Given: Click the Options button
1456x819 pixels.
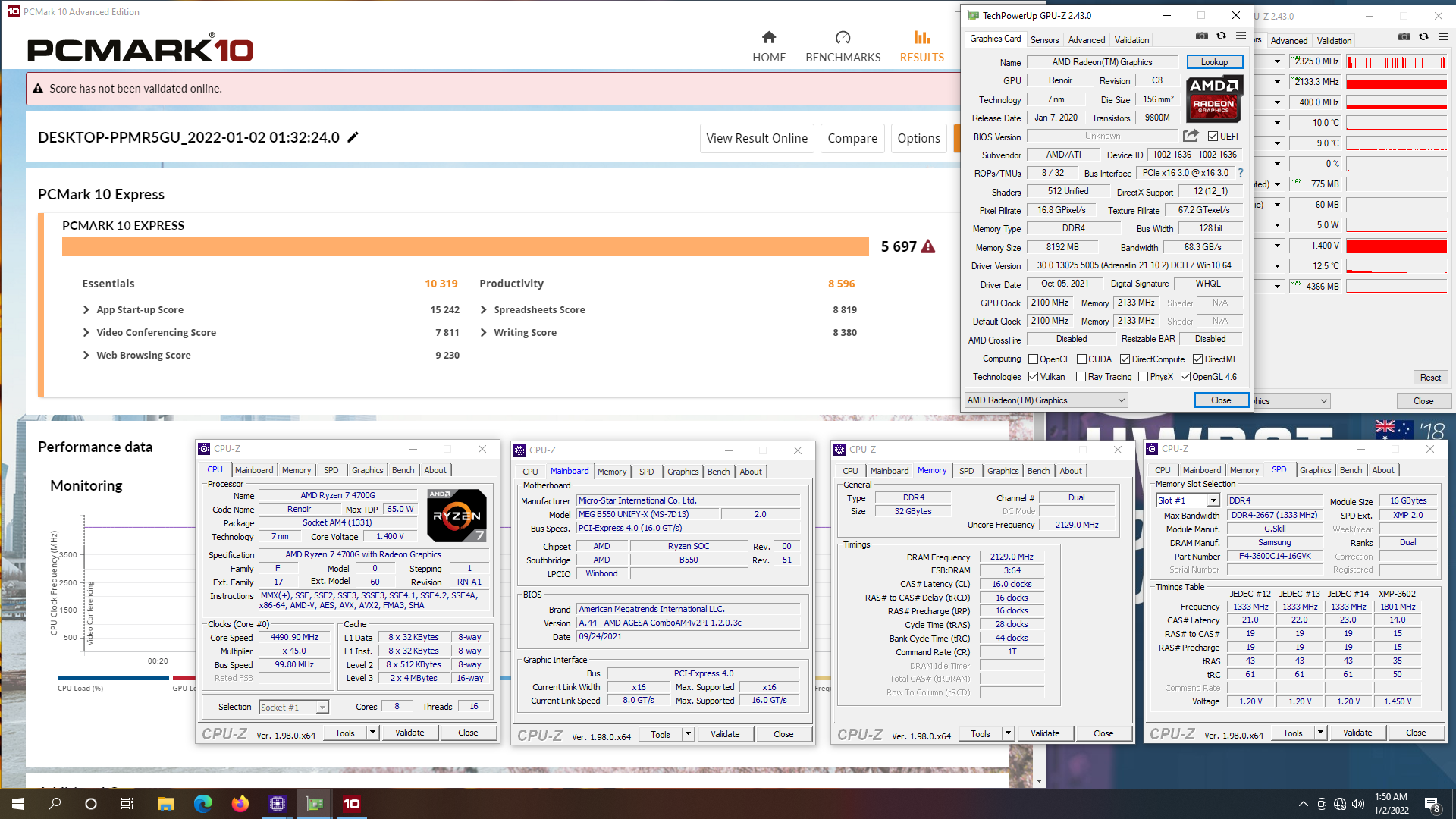Looking at the screenshot, I should point(918,138).
